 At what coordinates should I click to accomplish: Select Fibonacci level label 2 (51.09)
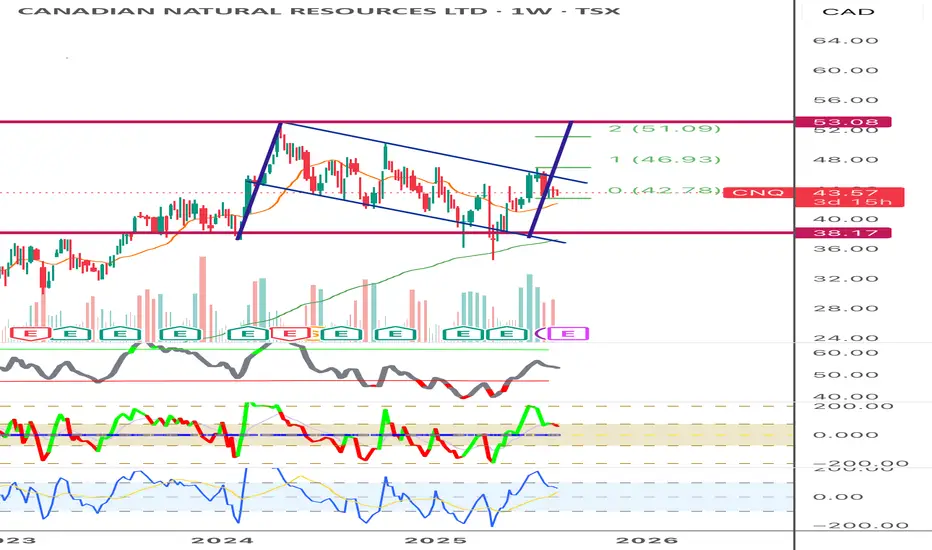point(665,128)
